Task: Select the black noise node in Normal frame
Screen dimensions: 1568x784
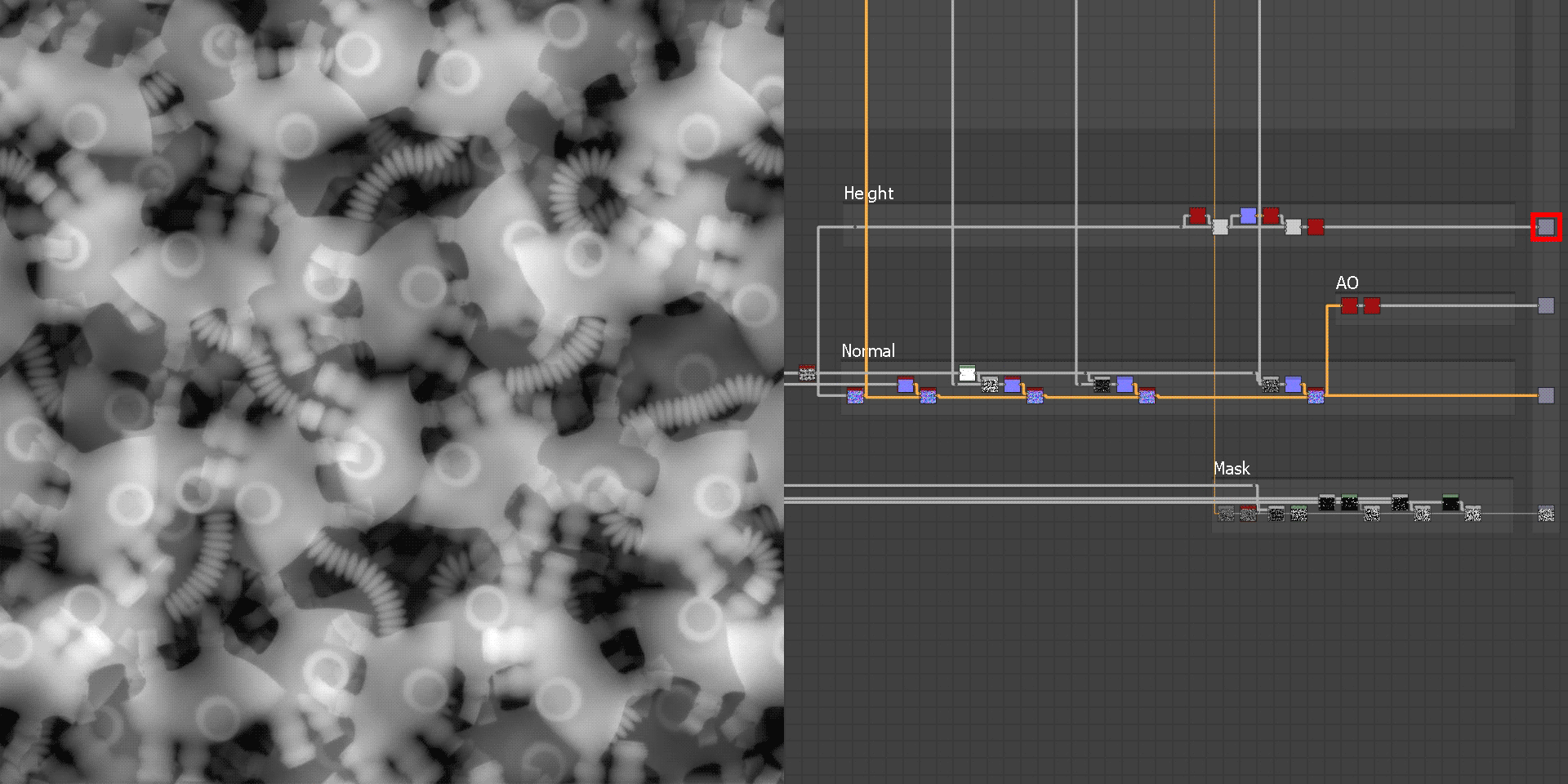Action: (1102, 385)
